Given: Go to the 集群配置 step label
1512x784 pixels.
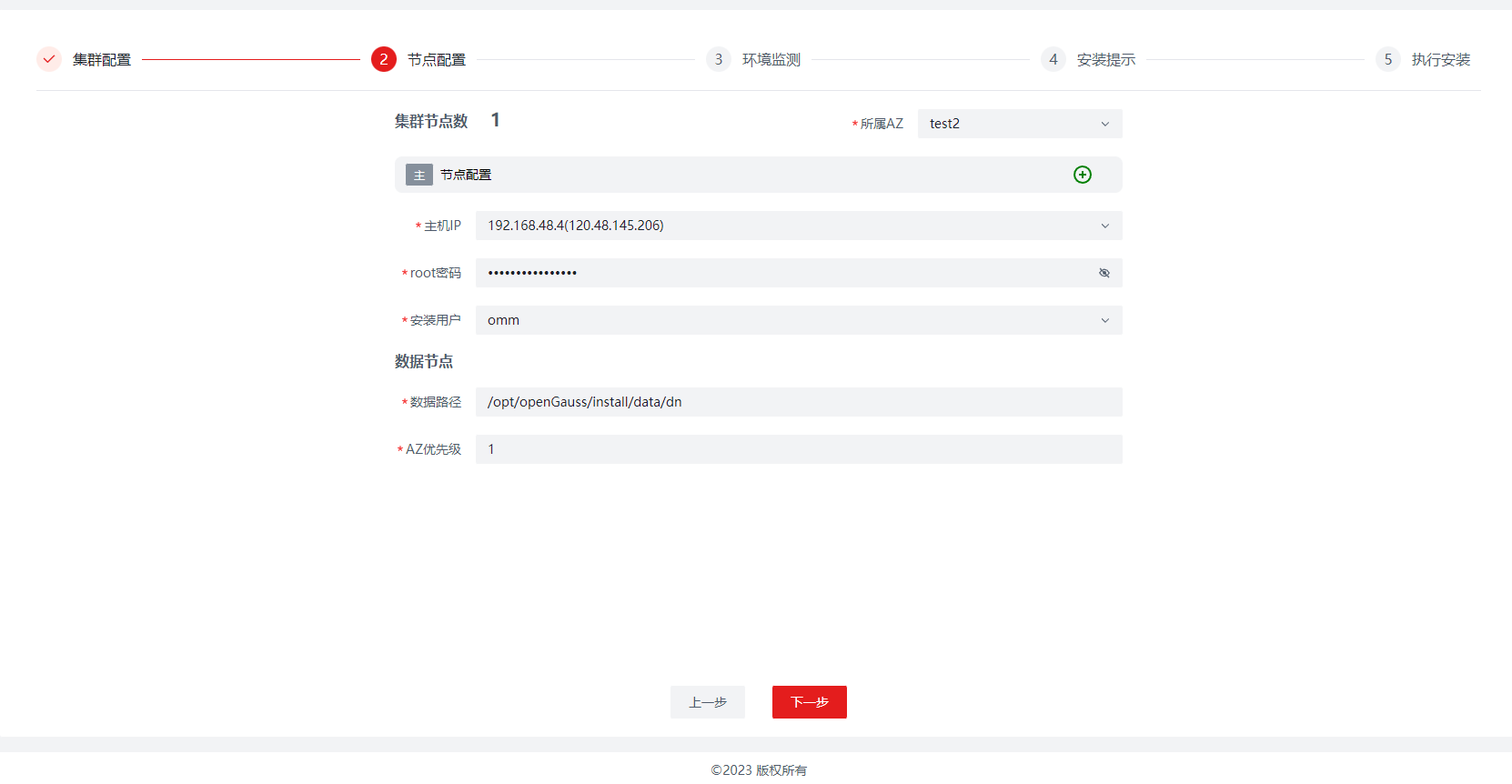Looking at the screenshot, I should (x=102, y=60).
